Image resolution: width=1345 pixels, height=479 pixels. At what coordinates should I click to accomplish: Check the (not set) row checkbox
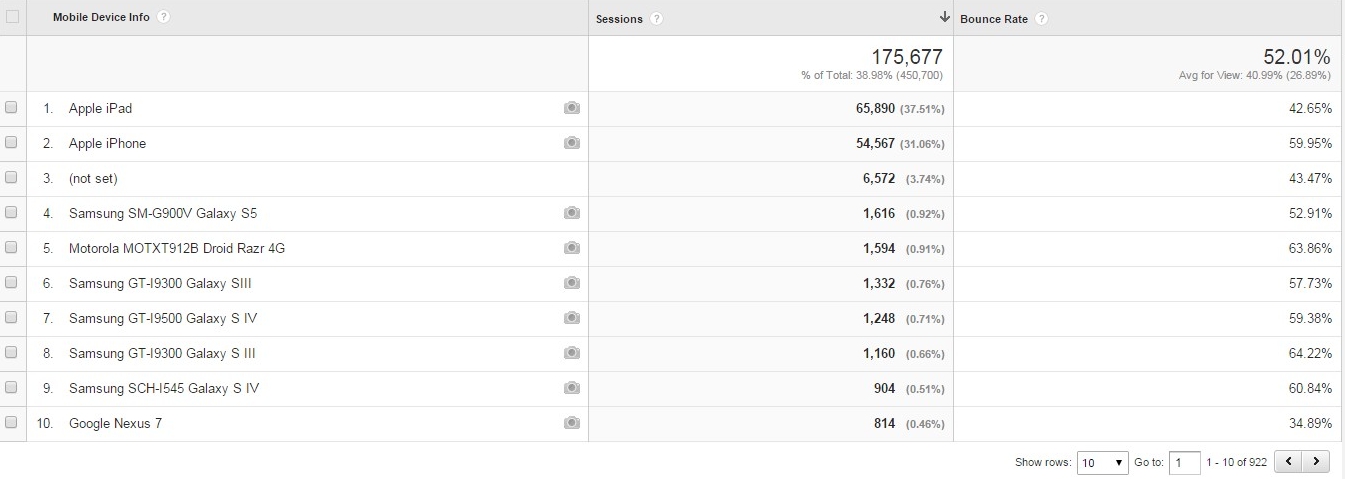tap(12, 178)
